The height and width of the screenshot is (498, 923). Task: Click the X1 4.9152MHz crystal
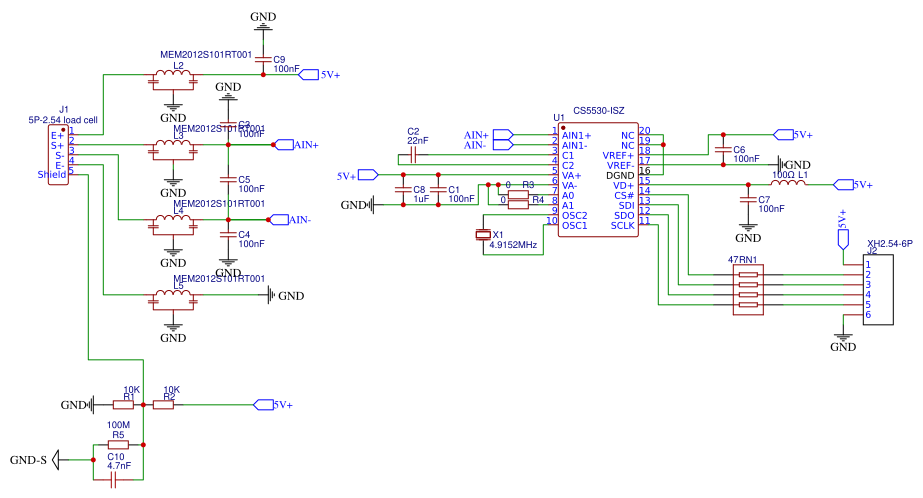(484, 235)
